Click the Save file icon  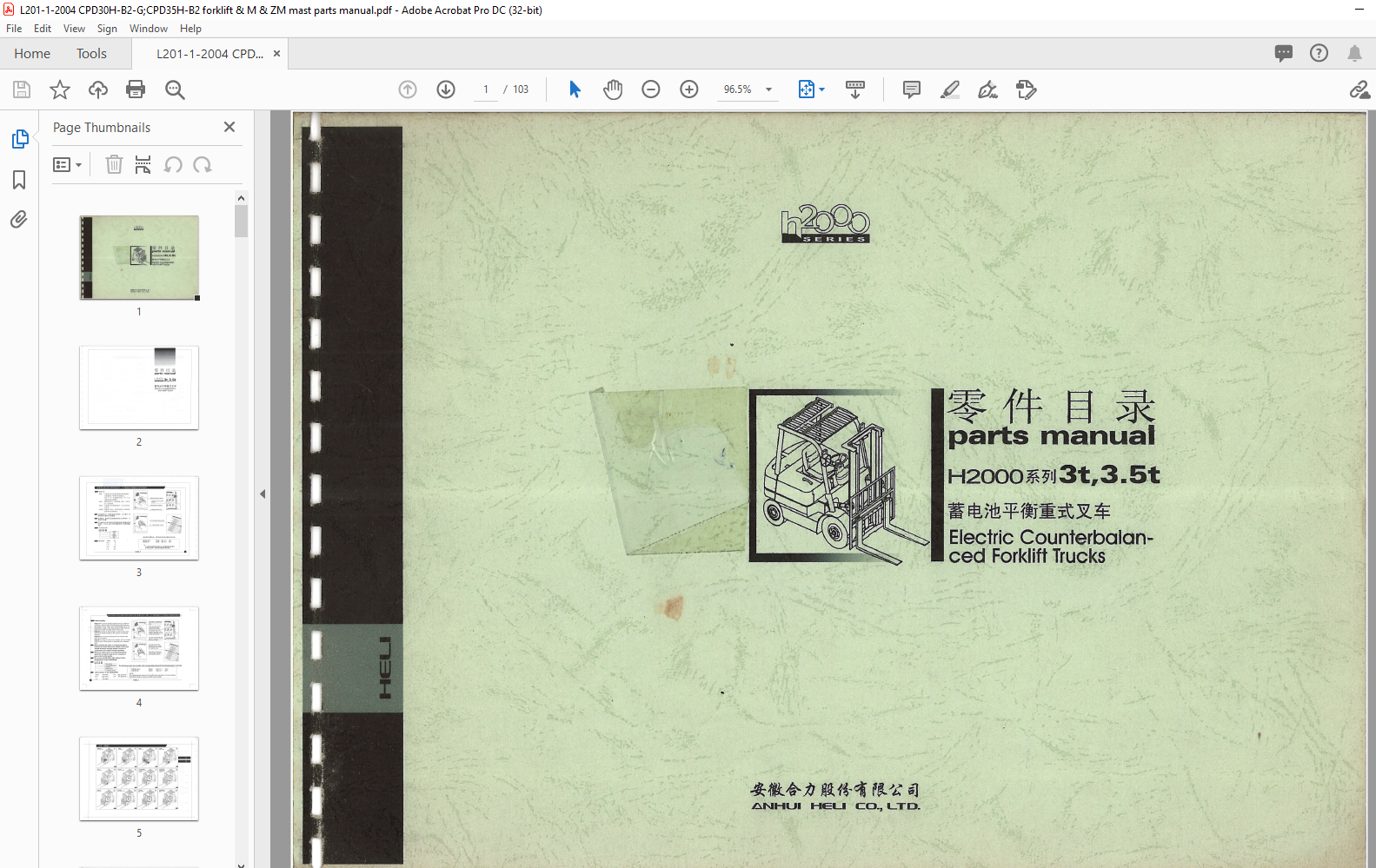[22, 89]
